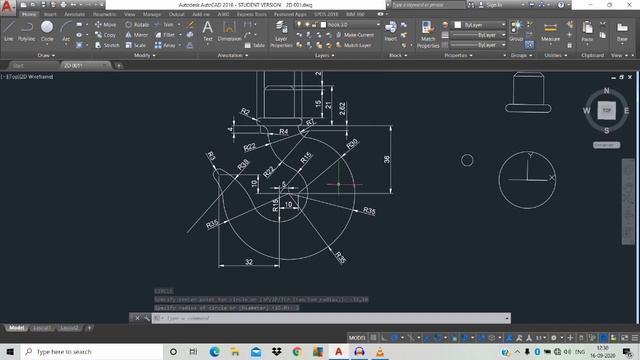
Task: Open VLC from the taskbar
Action: click(380, 351)
